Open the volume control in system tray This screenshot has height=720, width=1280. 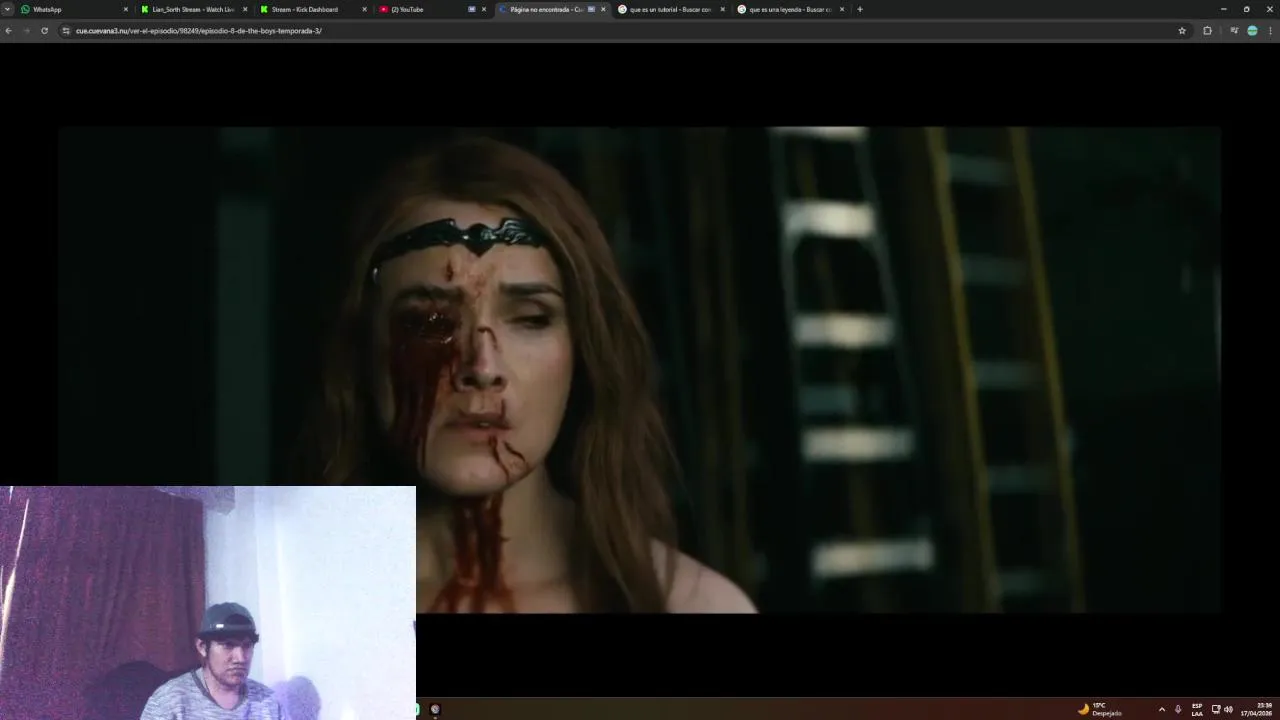click(1228, 709)
